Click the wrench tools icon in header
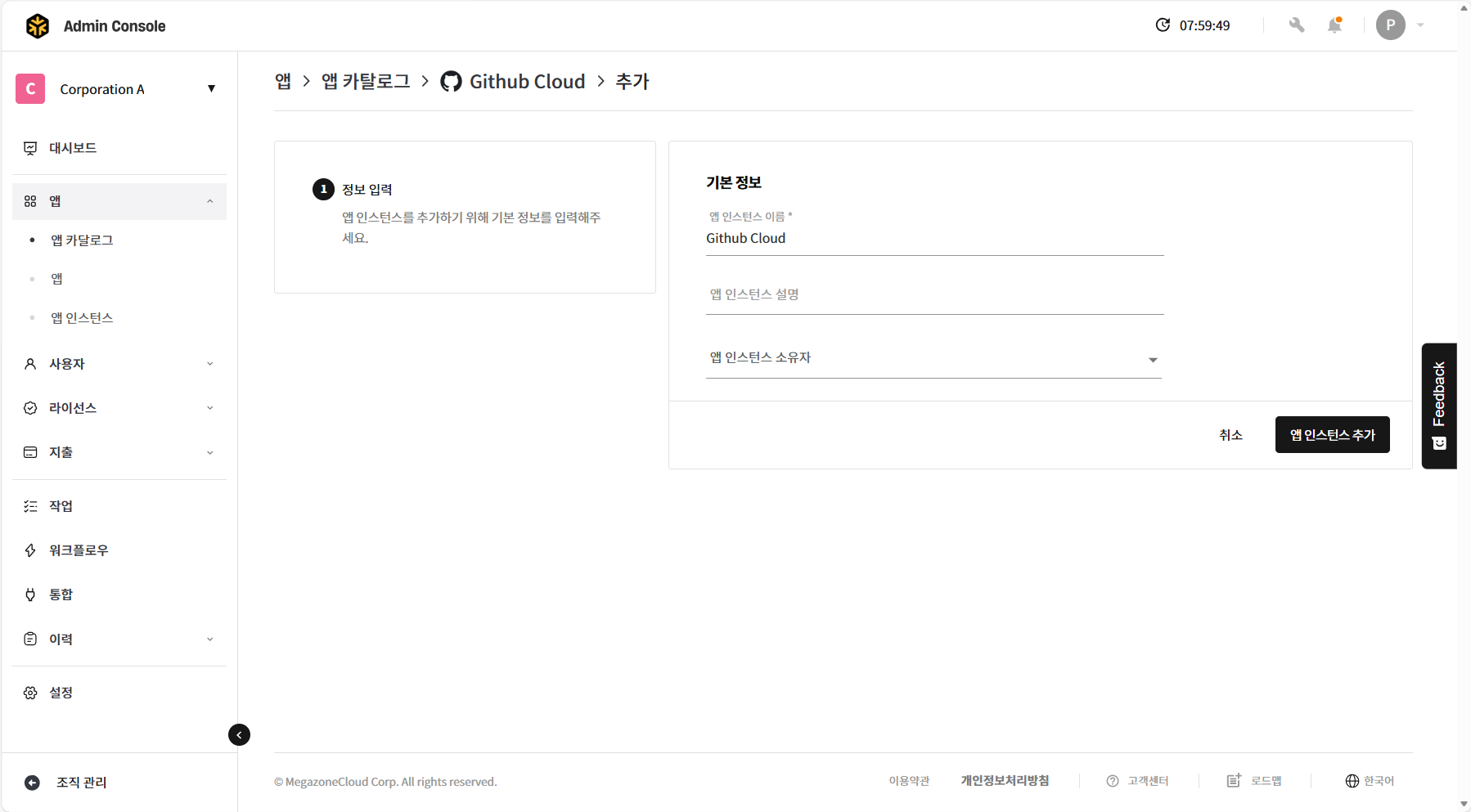 tap(1296, 25)
